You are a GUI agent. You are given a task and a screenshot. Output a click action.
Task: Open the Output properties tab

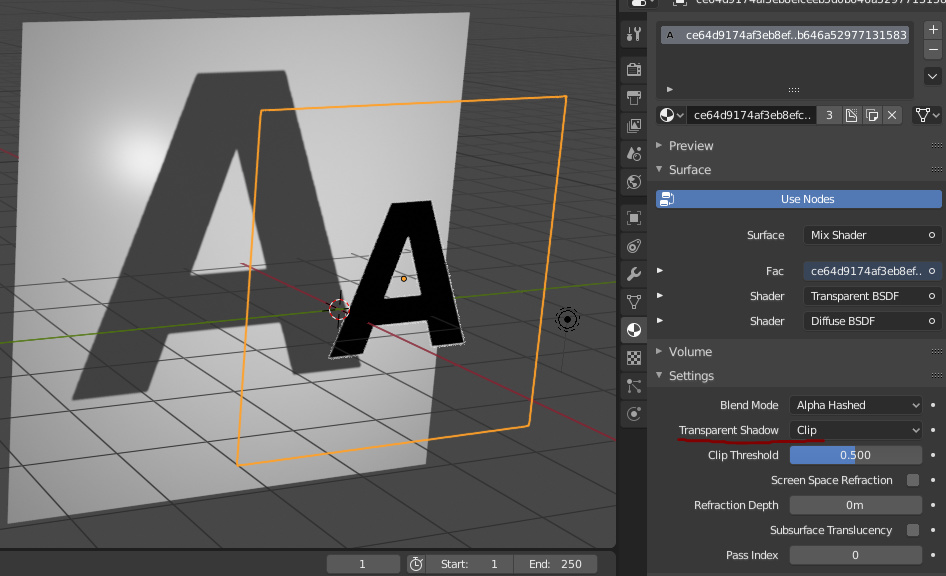click(633, 95)
